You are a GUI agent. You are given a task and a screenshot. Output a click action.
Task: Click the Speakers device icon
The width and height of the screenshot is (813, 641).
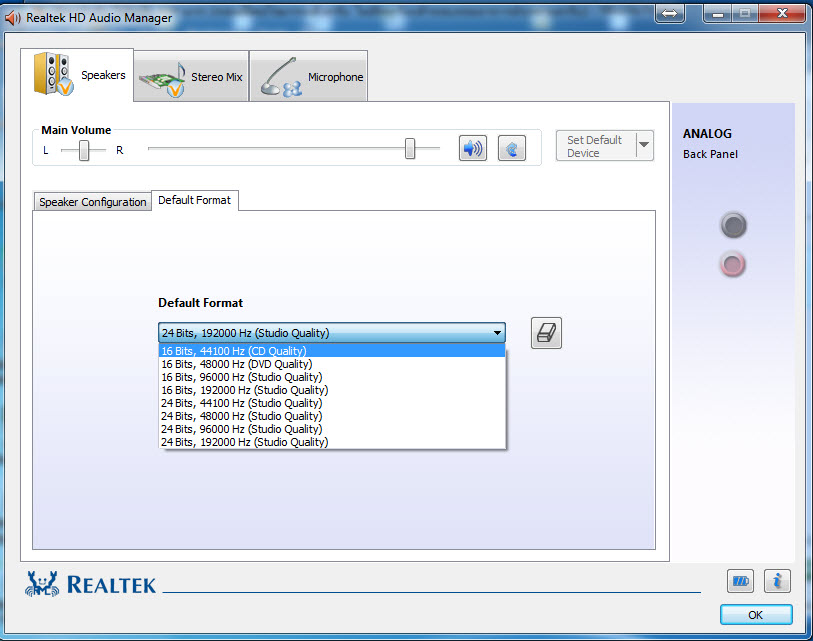(53, 74)
